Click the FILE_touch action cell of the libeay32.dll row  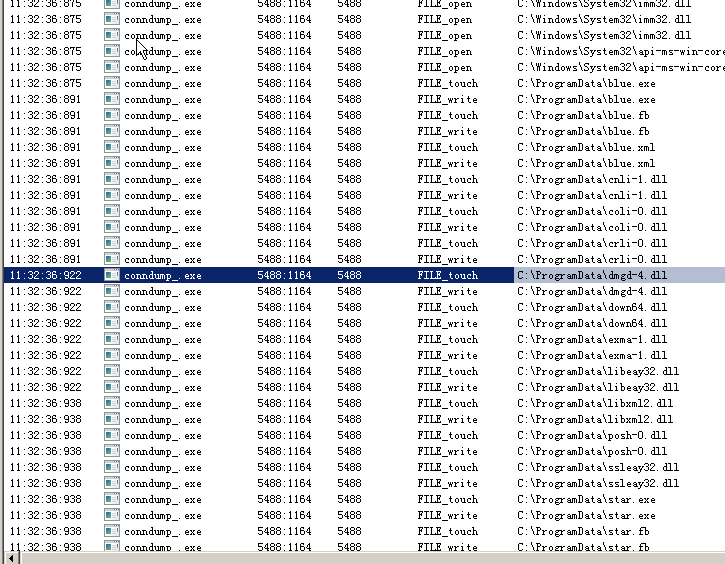tap(448, 371)
